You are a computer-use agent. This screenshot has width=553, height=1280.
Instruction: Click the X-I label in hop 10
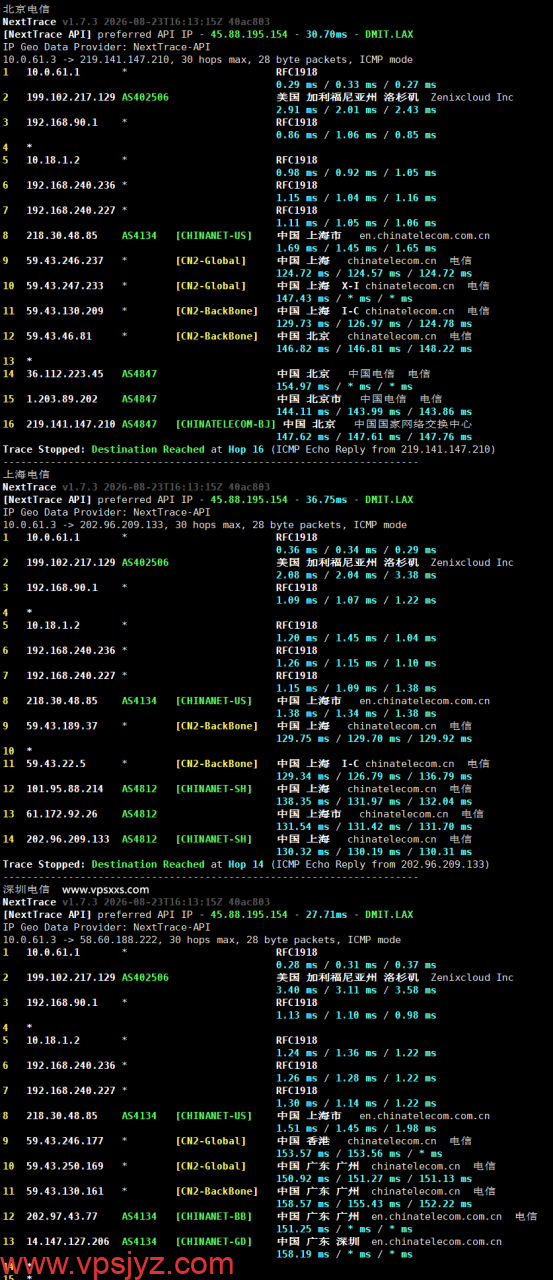pyautogui.click(x=351, y=286)
